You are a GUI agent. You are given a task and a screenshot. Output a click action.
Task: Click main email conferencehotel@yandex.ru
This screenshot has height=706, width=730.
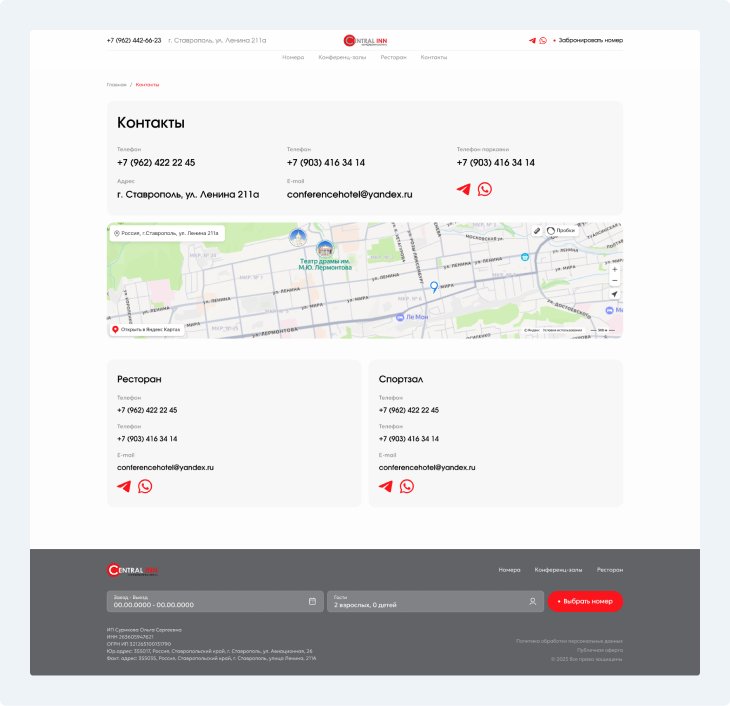coord(350,195)
